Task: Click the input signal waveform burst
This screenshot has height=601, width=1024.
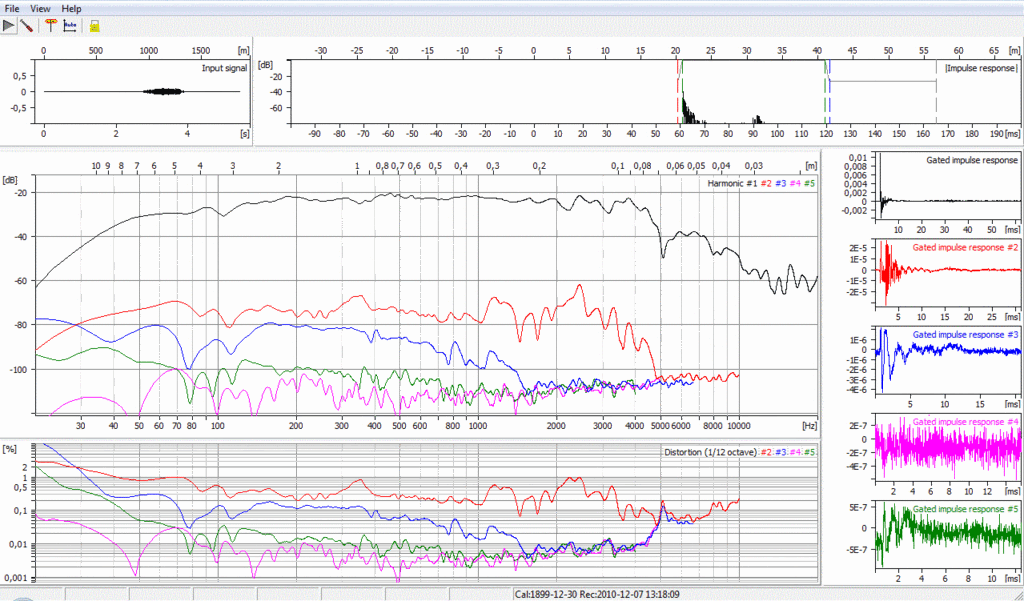Action: pos(165,92)
